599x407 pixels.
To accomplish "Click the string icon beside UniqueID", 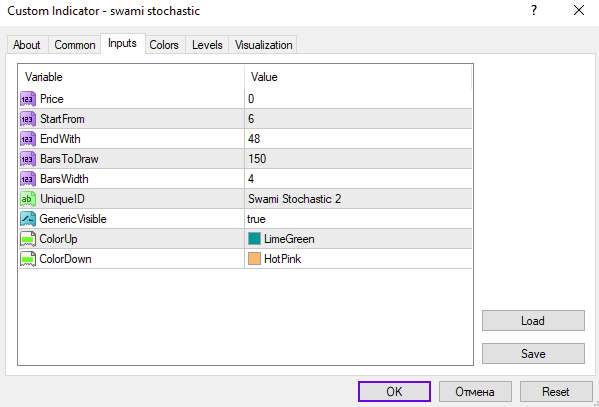I will click(28, 199).
